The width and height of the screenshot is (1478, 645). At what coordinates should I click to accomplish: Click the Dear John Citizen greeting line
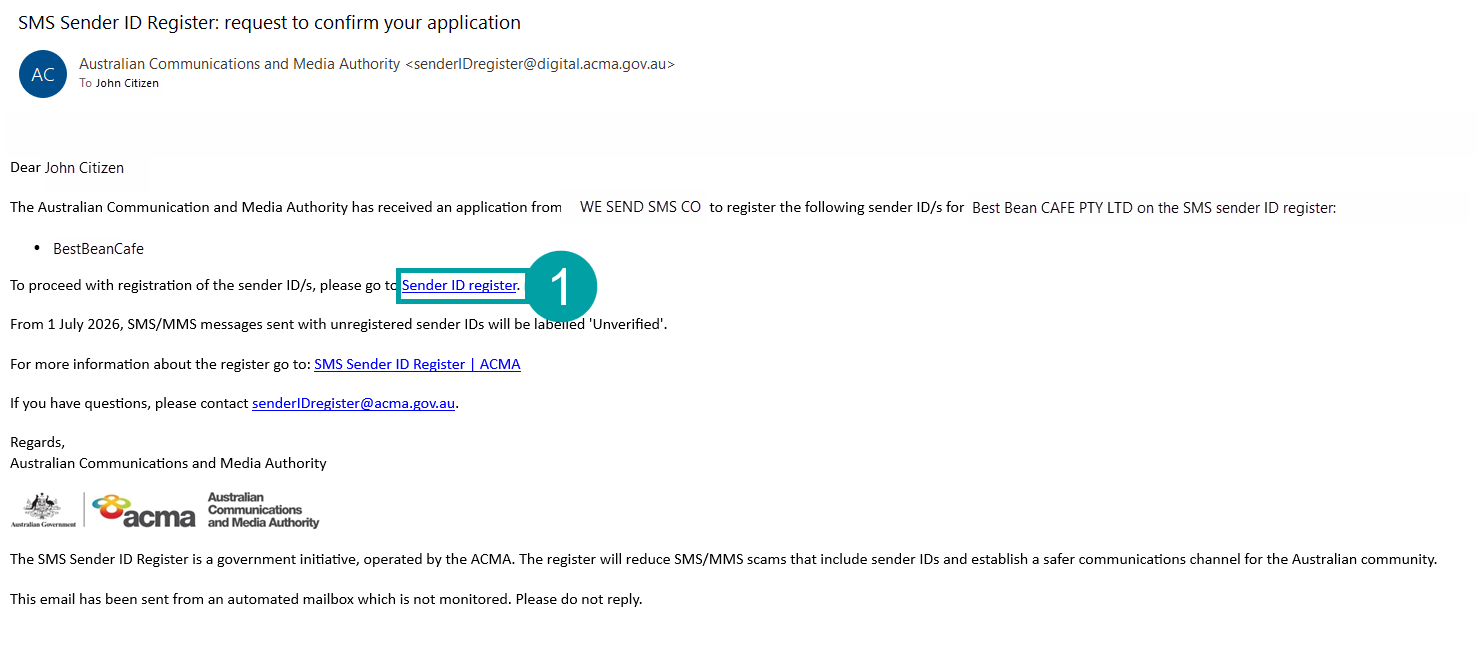click(x=66, y=167)
